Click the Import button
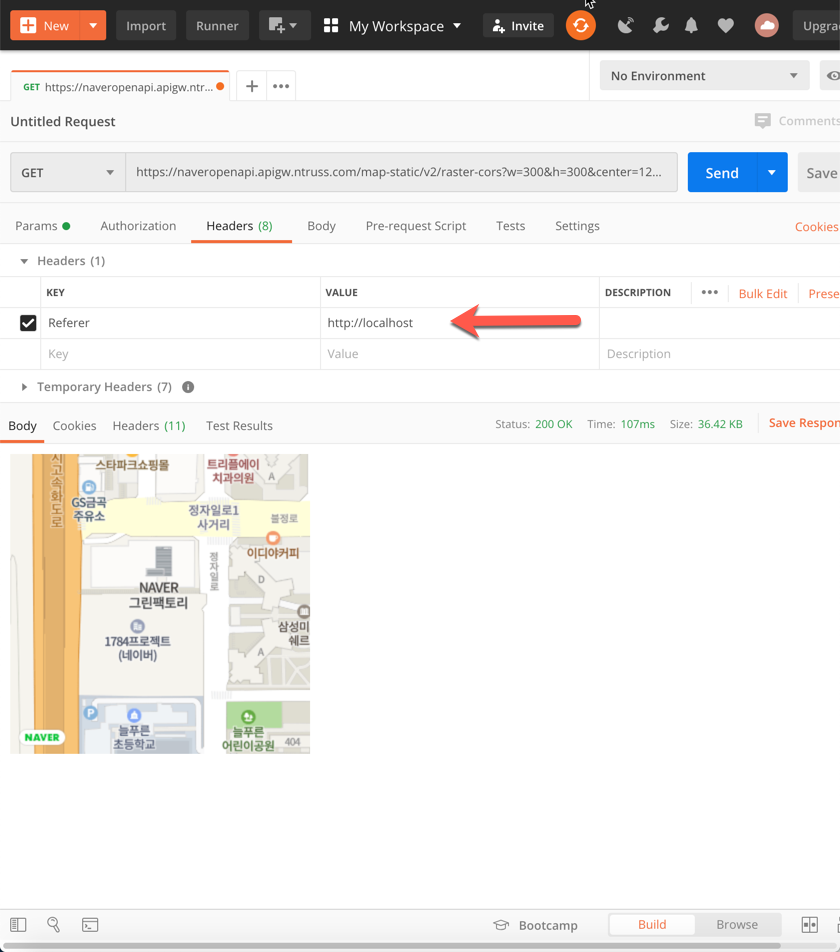Image resolution: width=840 pixels, height=952 pixels. click(146, 26)
